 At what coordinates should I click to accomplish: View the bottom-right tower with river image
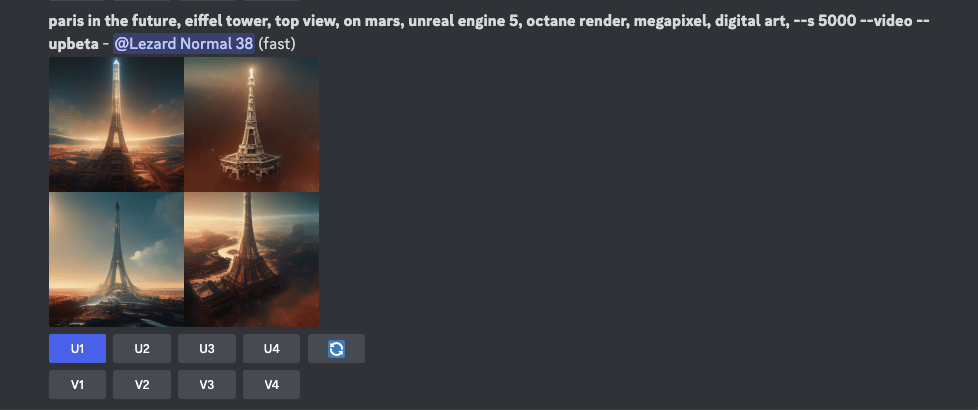(x=252, y=260)
